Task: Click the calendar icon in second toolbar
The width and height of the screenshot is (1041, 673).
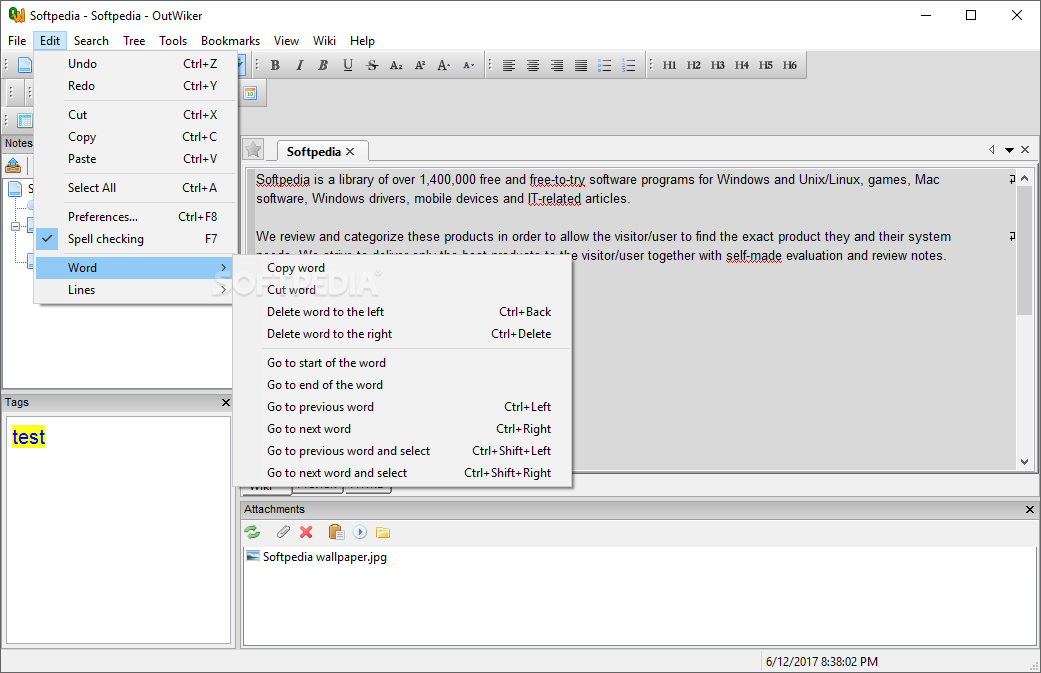Action: tap(250, 93)
